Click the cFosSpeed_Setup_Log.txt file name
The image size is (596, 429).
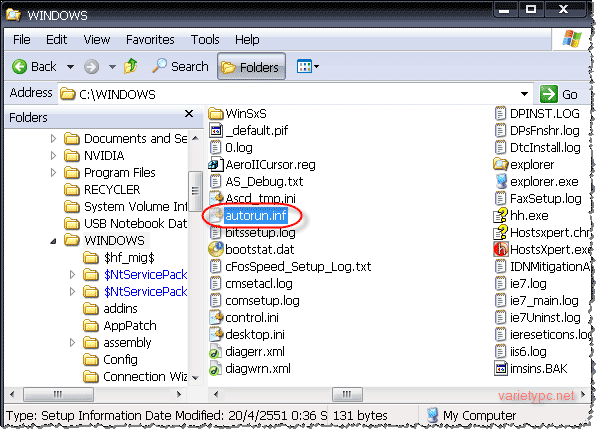point(298,266)
